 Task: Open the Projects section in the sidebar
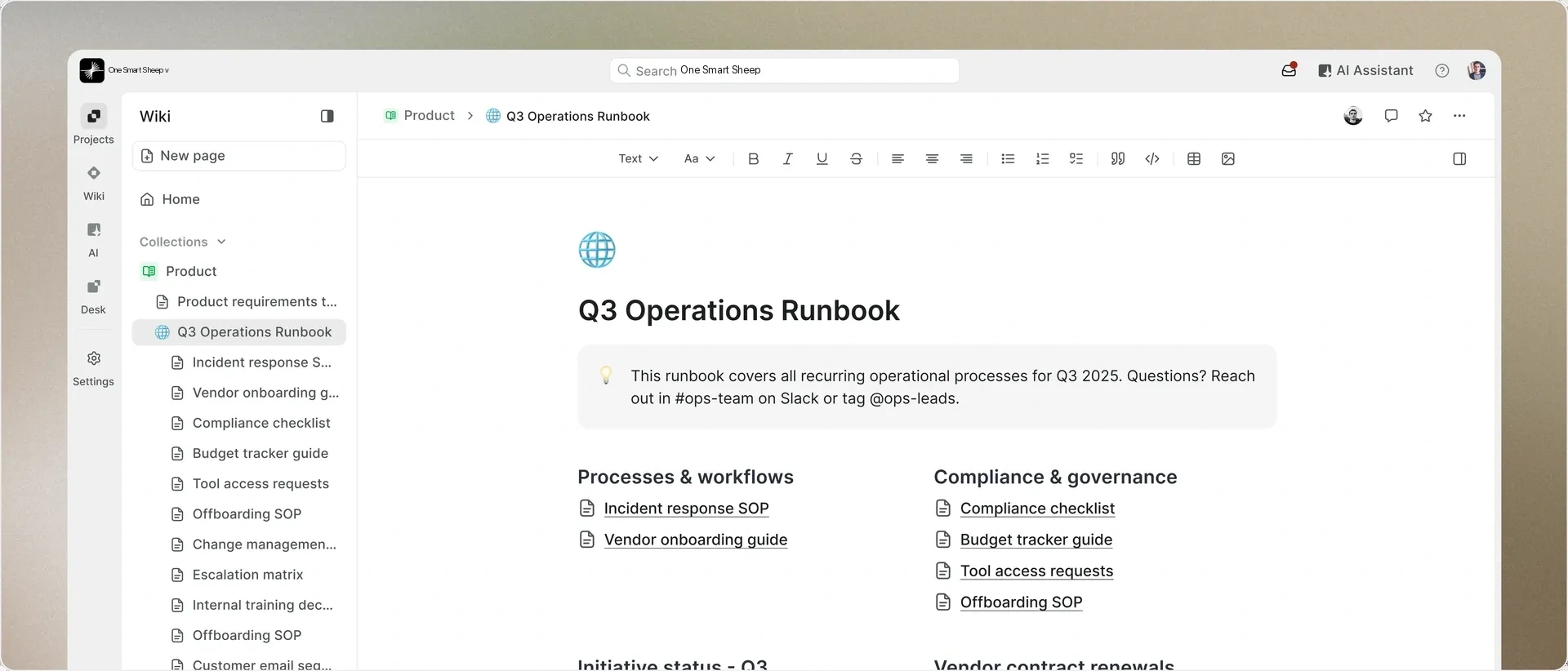(x=93, y=125)
